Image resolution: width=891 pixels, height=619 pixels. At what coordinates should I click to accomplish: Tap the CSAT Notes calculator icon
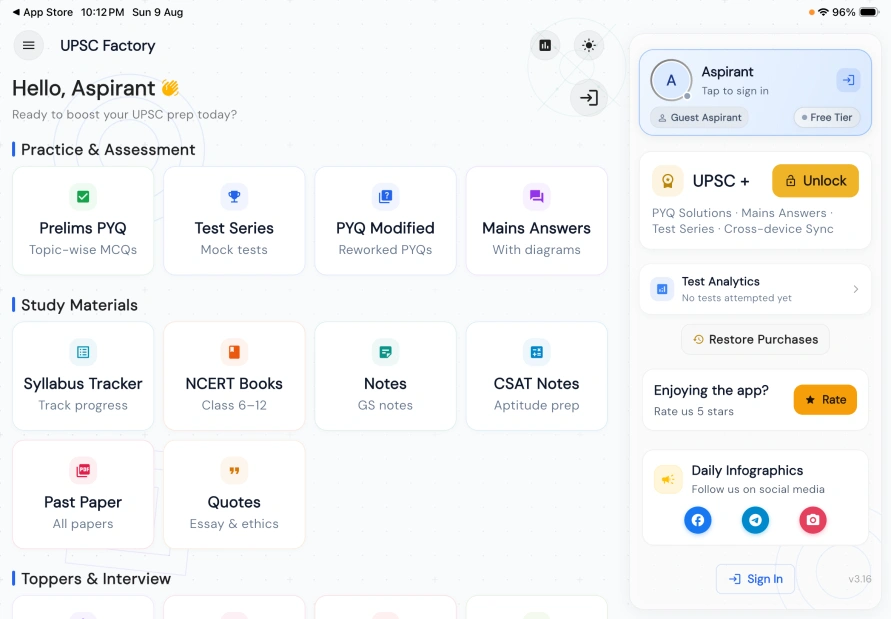pyautogui.click(x=536, y=352)
